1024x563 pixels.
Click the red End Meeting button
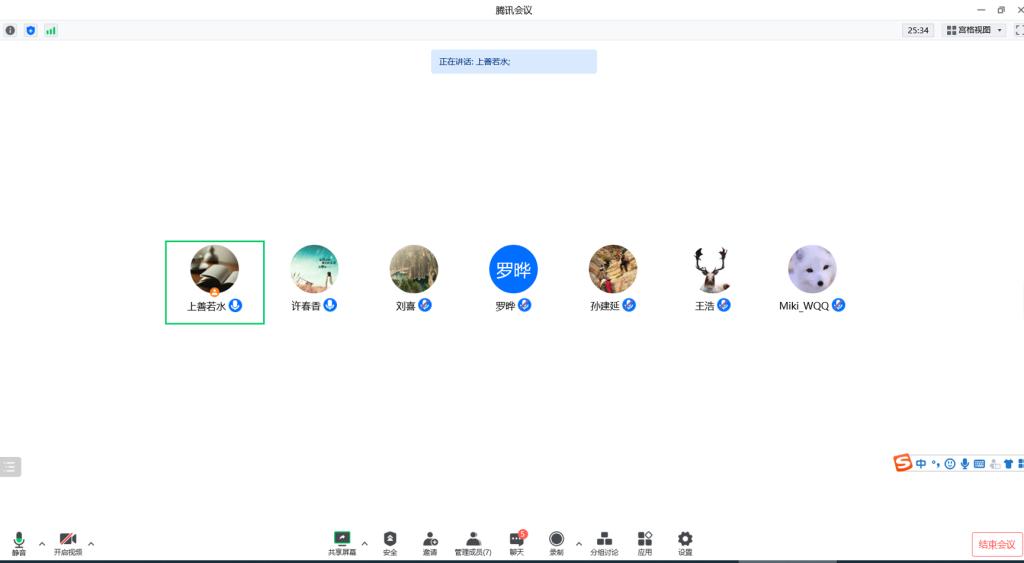pos(996,544)
